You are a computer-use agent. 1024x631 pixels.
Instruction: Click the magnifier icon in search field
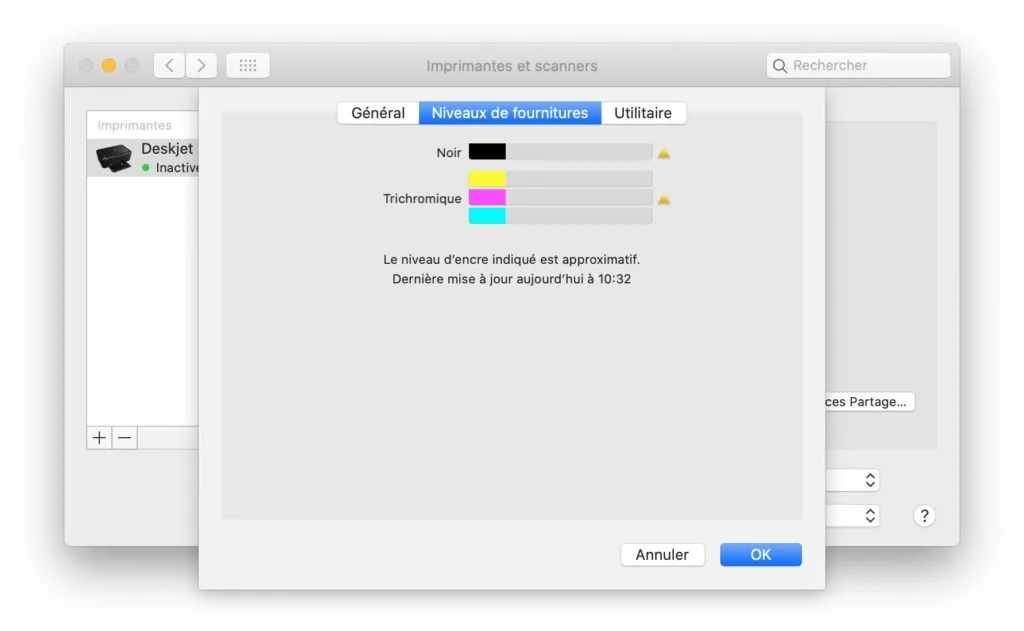[x=779, y=66]
